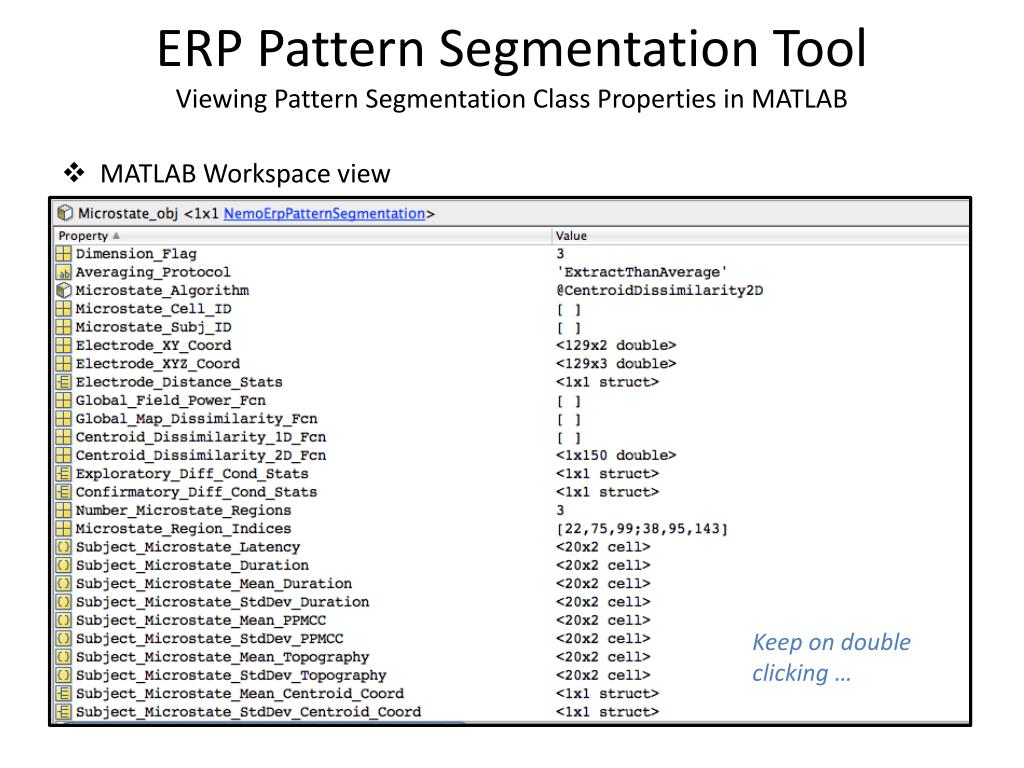This screenshot has width=1024, height=768.
Task: Click the Dimension_Flag matrix icon
Action: click(63, 253)
